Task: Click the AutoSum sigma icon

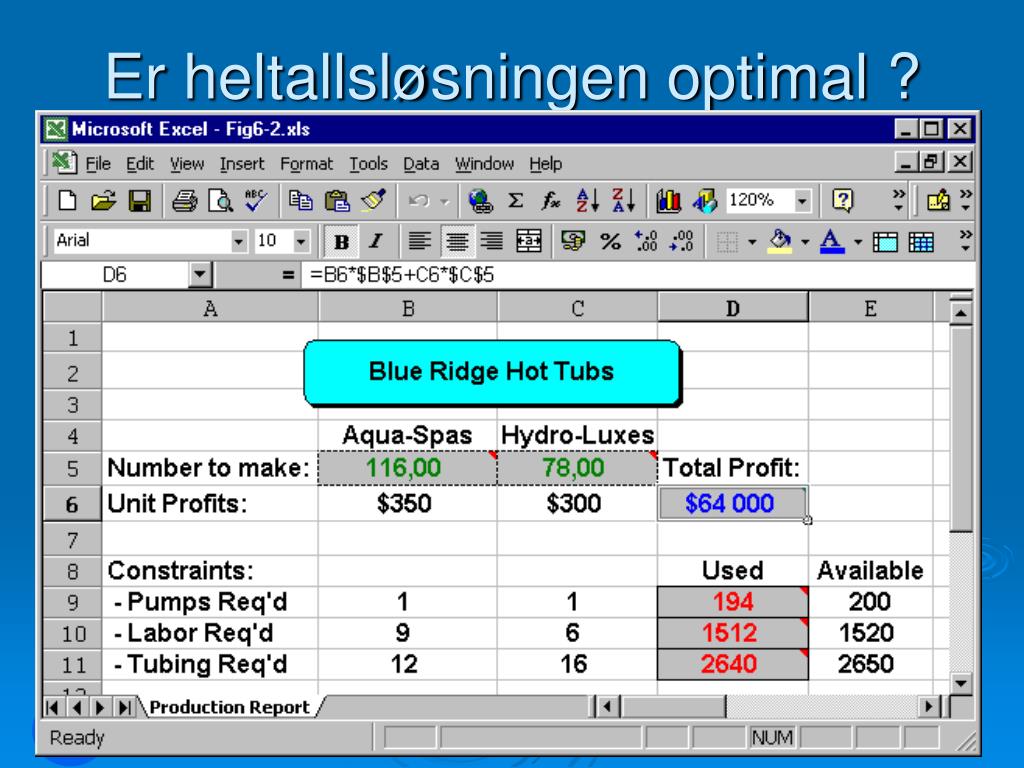Action: click(x=516, y=200)
